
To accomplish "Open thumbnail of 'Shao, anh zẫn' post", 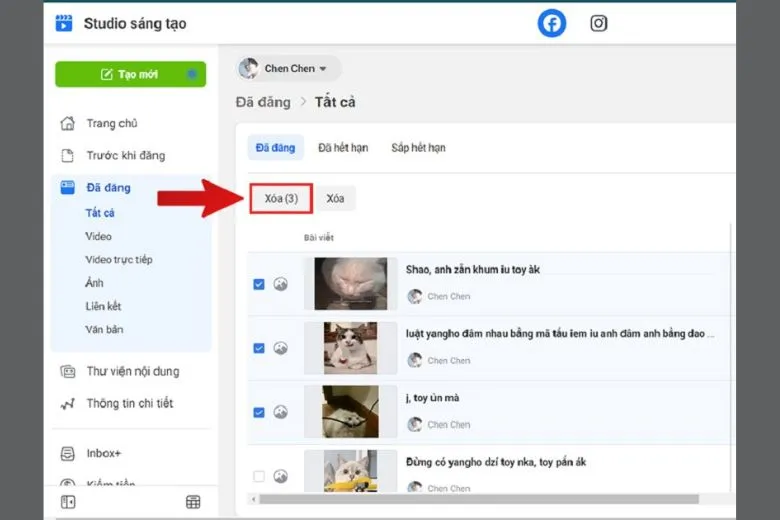I will point(351,284).
